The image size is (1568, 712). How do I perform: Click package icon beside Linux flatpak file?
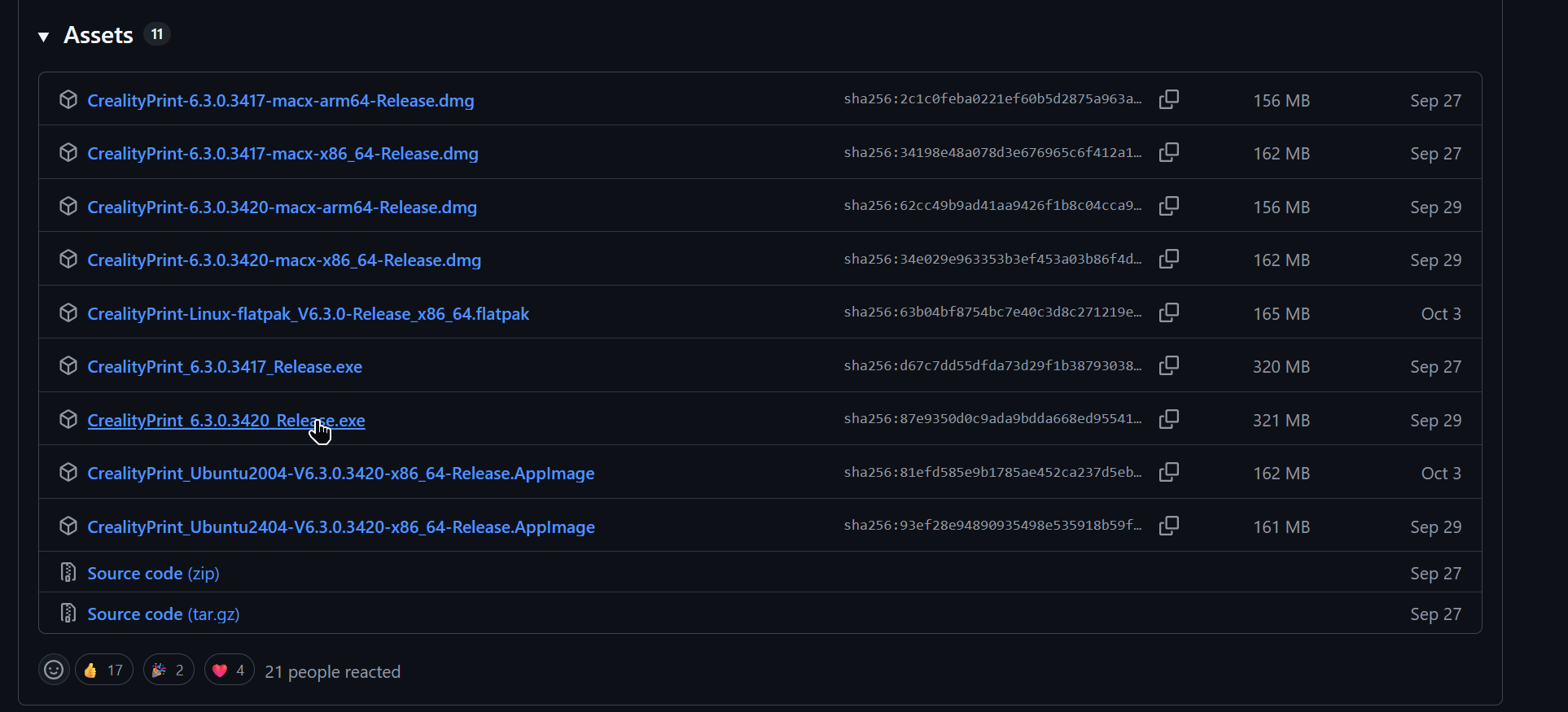(68, 312)
